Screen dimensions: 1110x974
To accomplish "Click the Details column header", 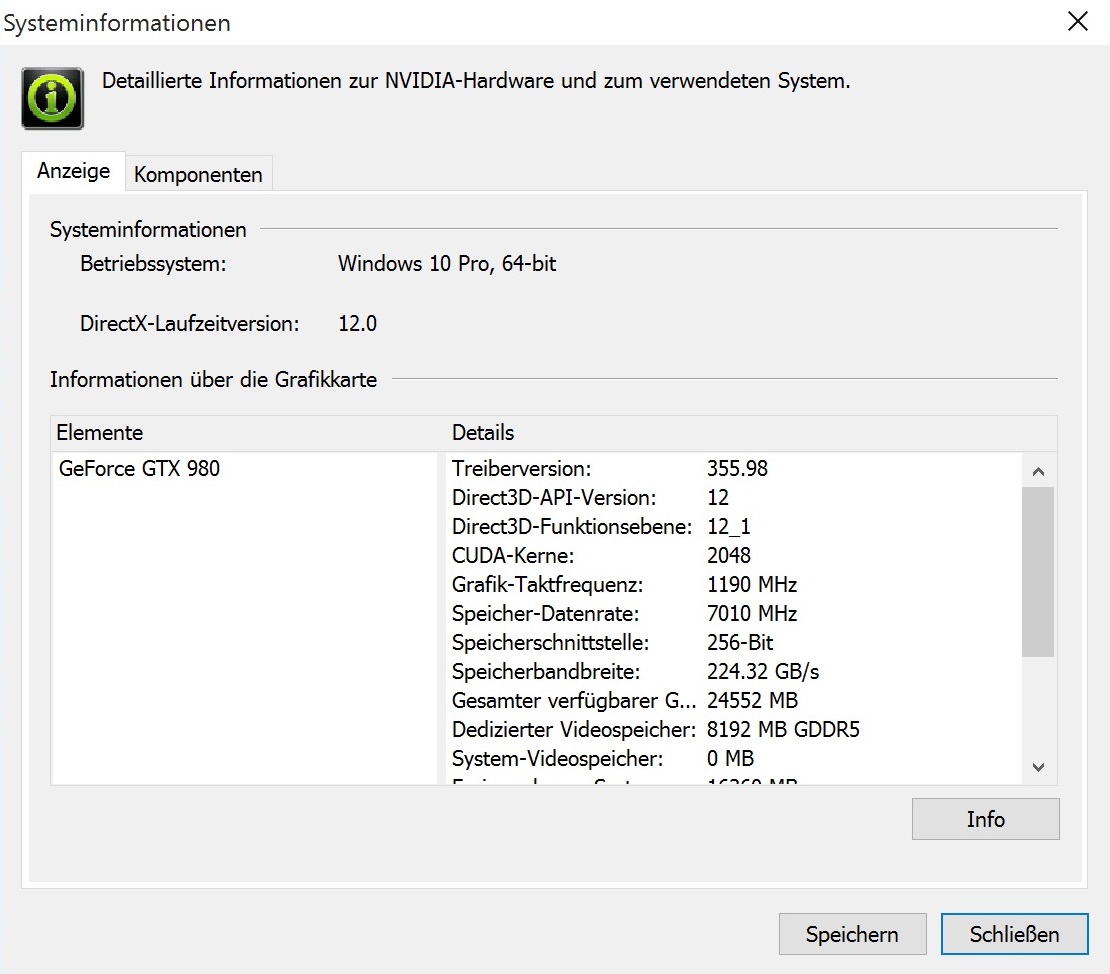I will click(483, 433).
